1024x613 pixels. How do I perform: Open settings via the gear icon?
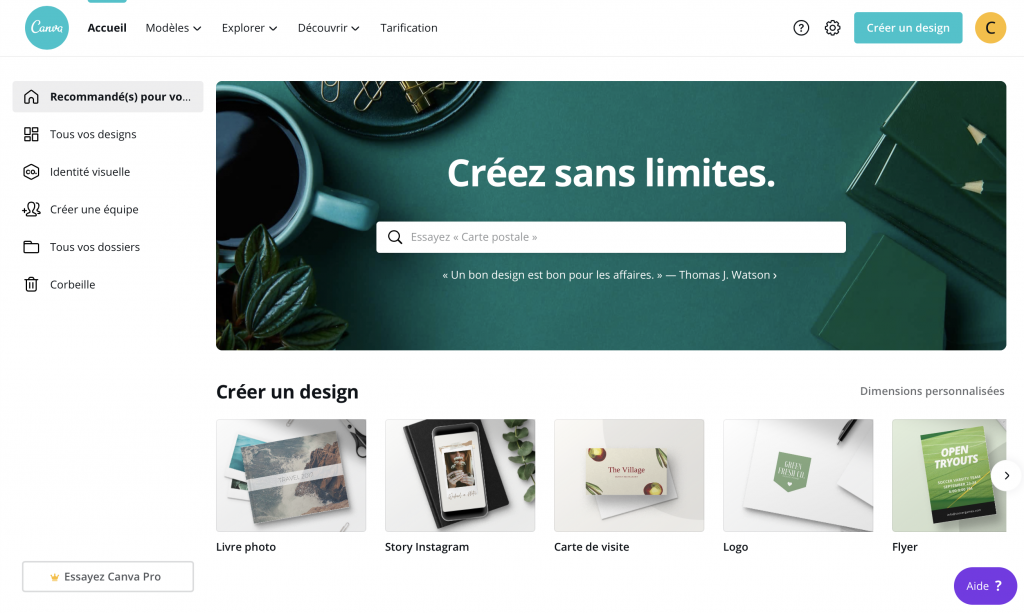coord(832,28)
